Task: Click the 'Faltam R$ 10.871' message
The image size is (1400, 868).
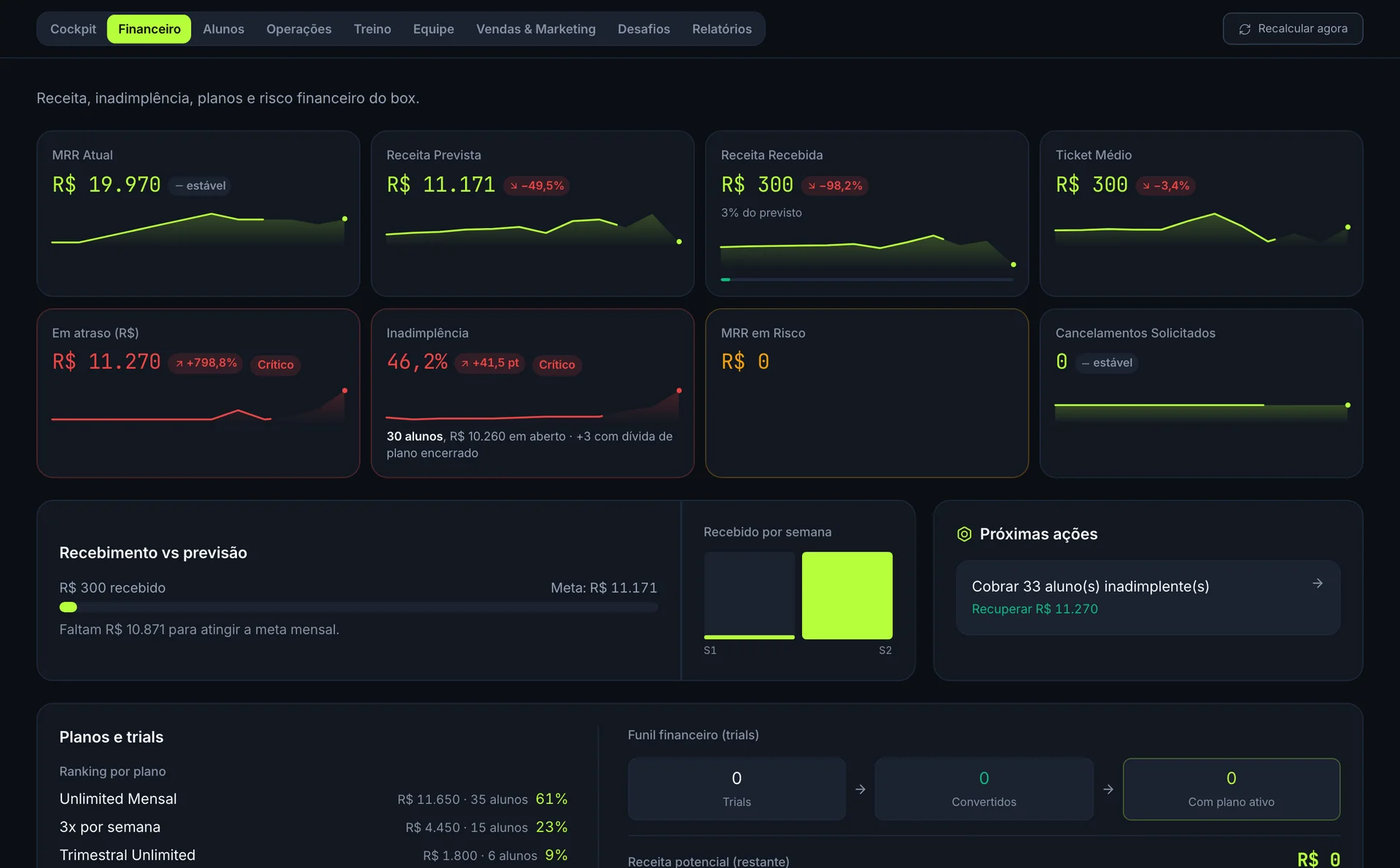Action: coord(199,630)
